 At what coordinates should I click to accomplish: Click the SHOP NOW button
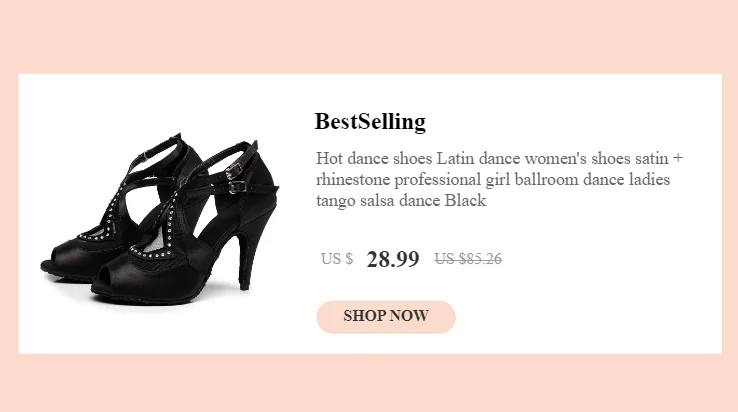(386, 316)
